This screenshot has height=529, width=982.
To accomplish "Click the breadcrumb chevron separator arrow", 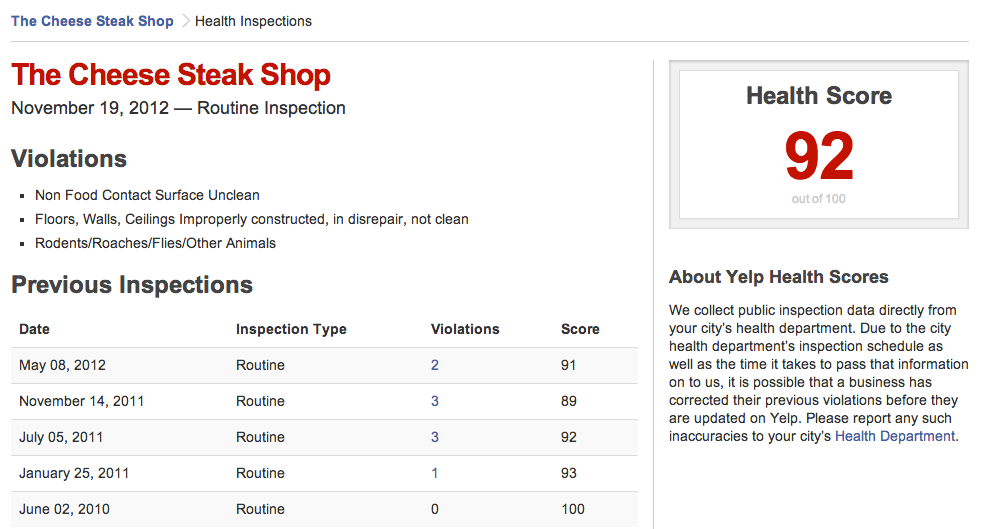I will 185,21.
